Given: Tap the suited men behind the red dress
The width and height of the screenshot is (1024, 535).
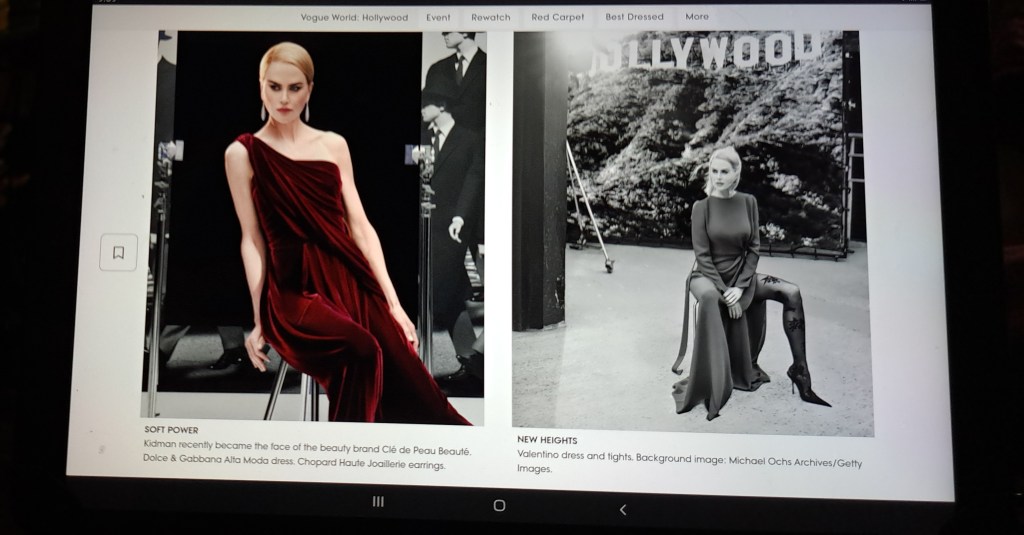Looking at the screenshot, I should 455,150.
